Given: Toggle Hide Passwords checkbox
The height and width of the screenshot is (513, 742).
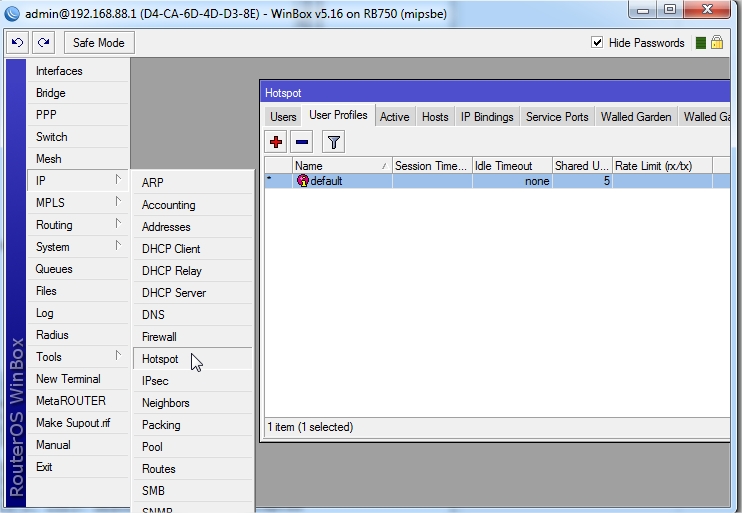Looking at the screenshot, I should [597, 43].
